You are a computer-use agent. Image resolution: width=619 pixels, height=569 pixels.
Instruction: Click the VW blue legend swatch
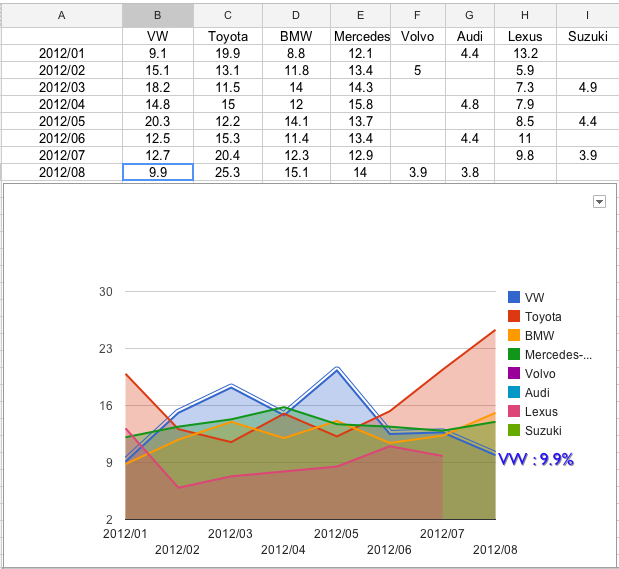tap(514, 297)
